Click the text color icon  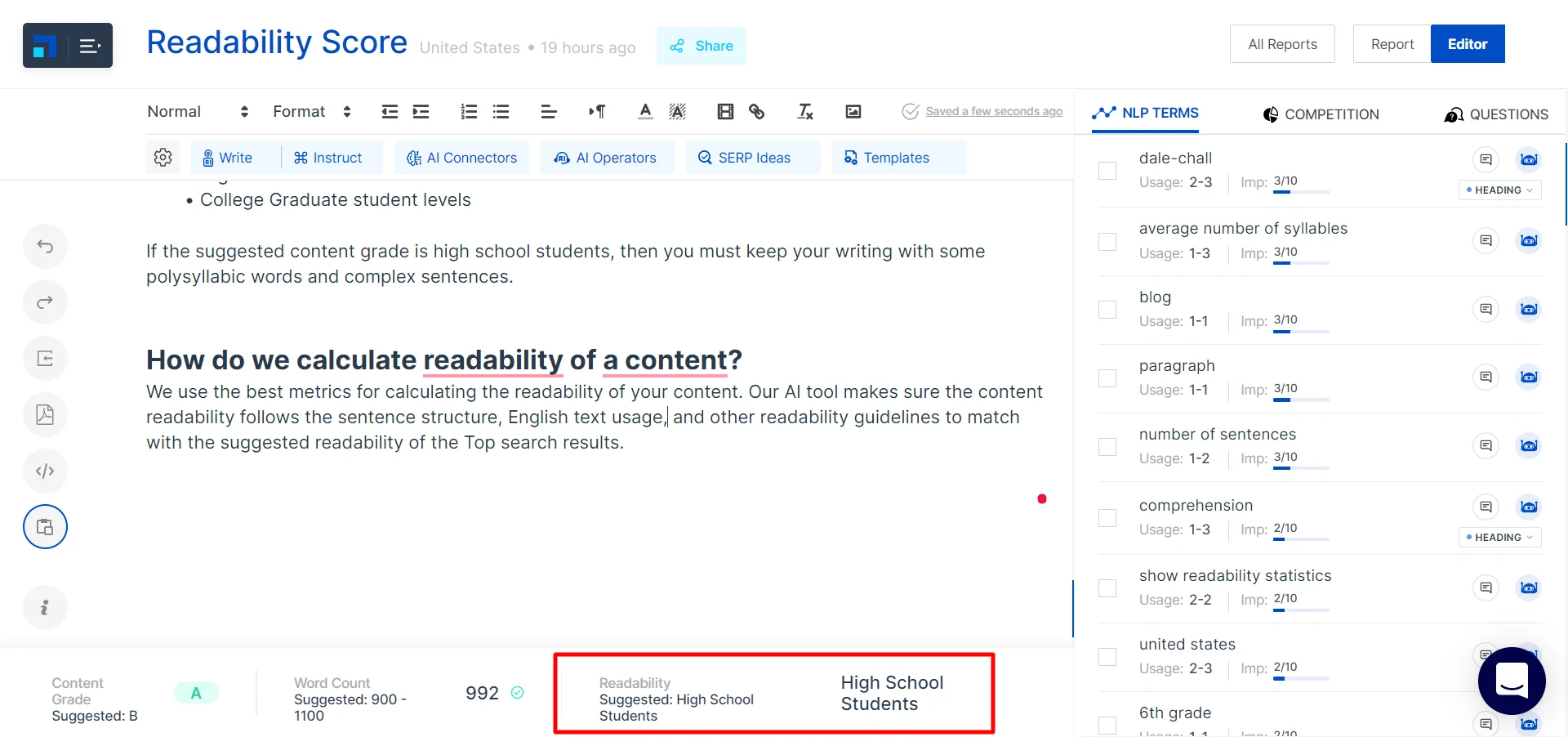point(645,112)
